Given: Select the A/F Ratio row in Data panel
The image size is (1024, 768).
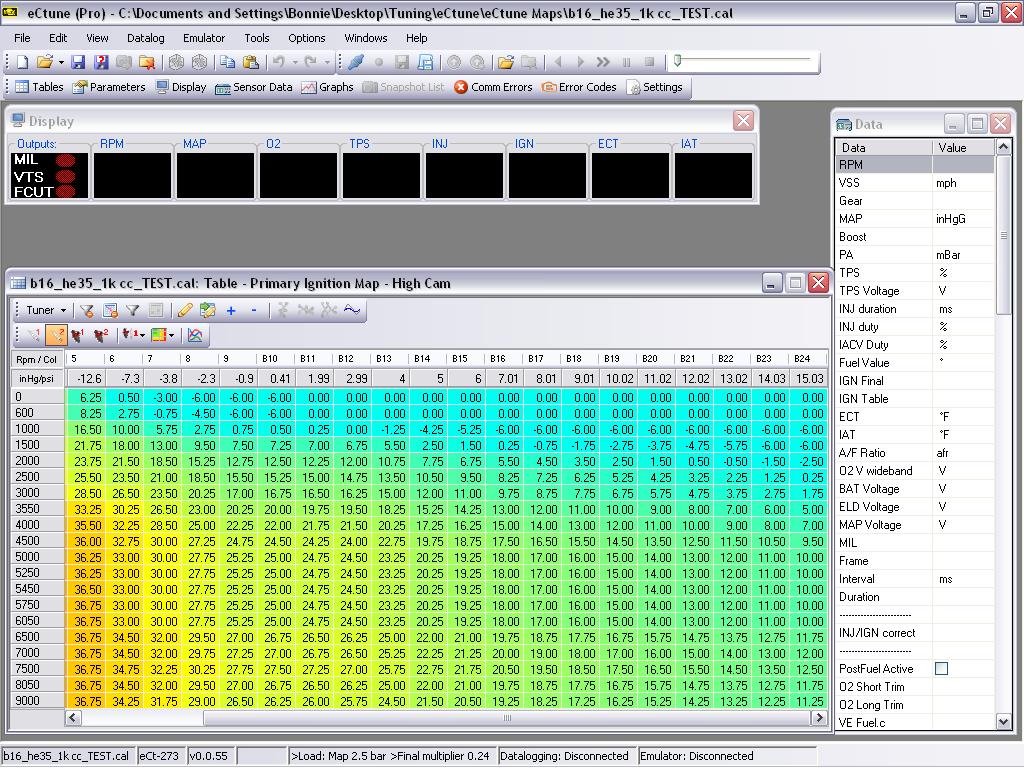Looking at the screenshot, I should coord(914,453).
